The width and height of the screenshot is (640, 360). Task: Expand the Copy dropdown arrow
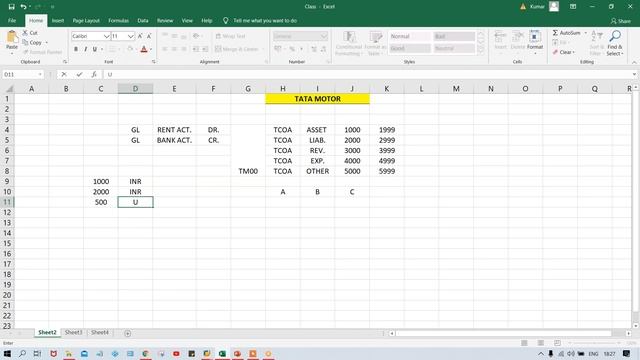point(47,42)
